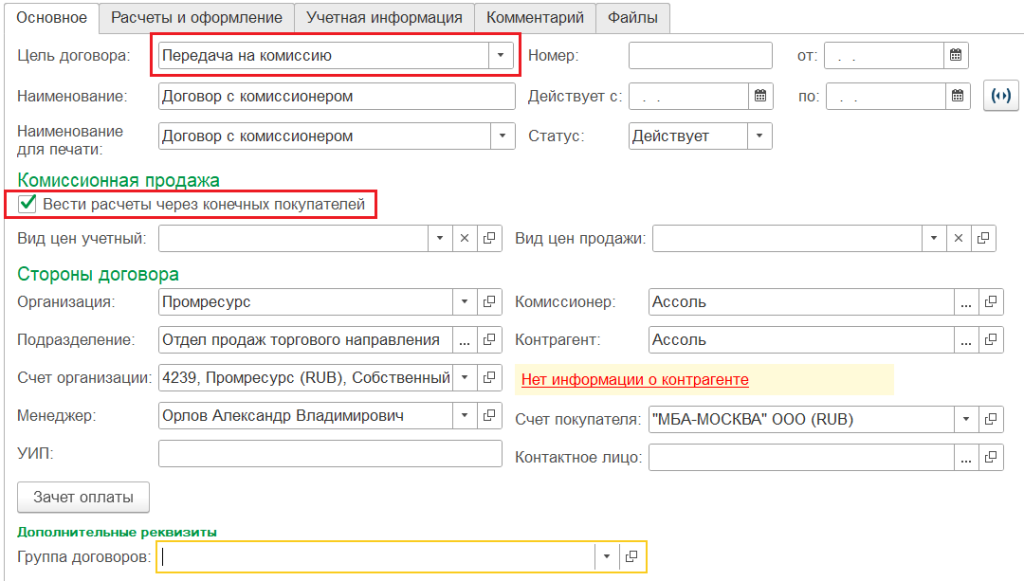
Task: Expand the 'Менеджер' dropdown list
Action: click(x=464, y=416)
